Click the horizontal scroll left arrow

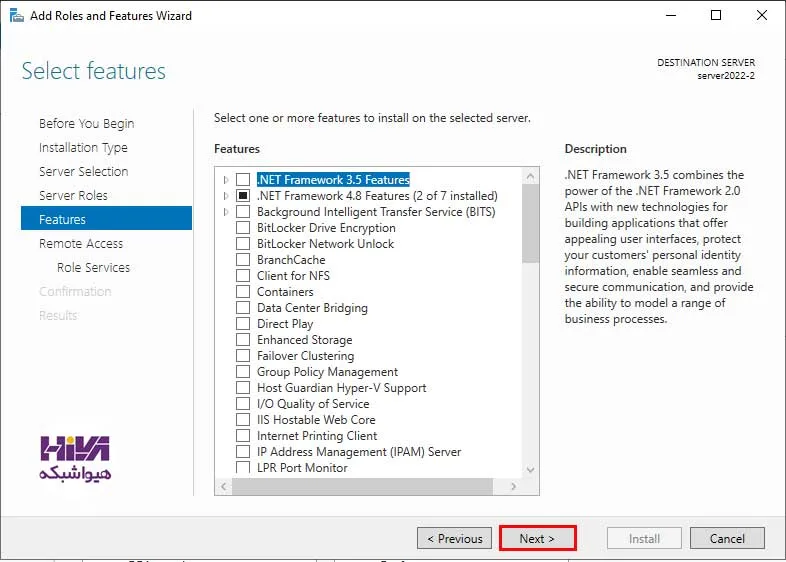[224, 486]
